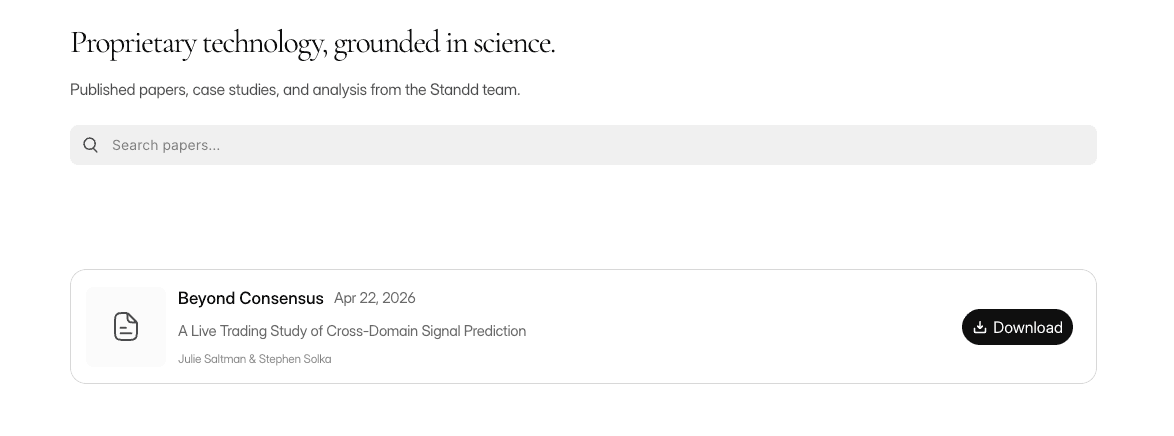
Task: Select the Live Trading Study subtitle text
Action: pos(352,331)
